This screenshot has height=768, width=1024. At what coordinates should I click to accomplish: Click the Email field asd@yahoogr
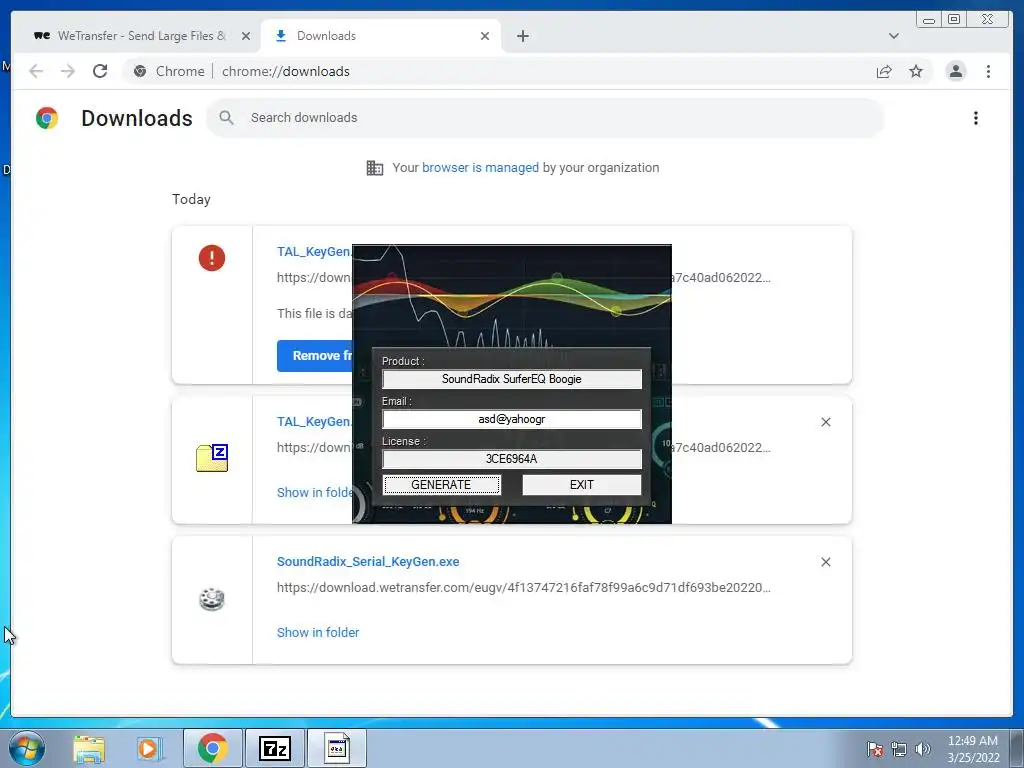point(512,419)
